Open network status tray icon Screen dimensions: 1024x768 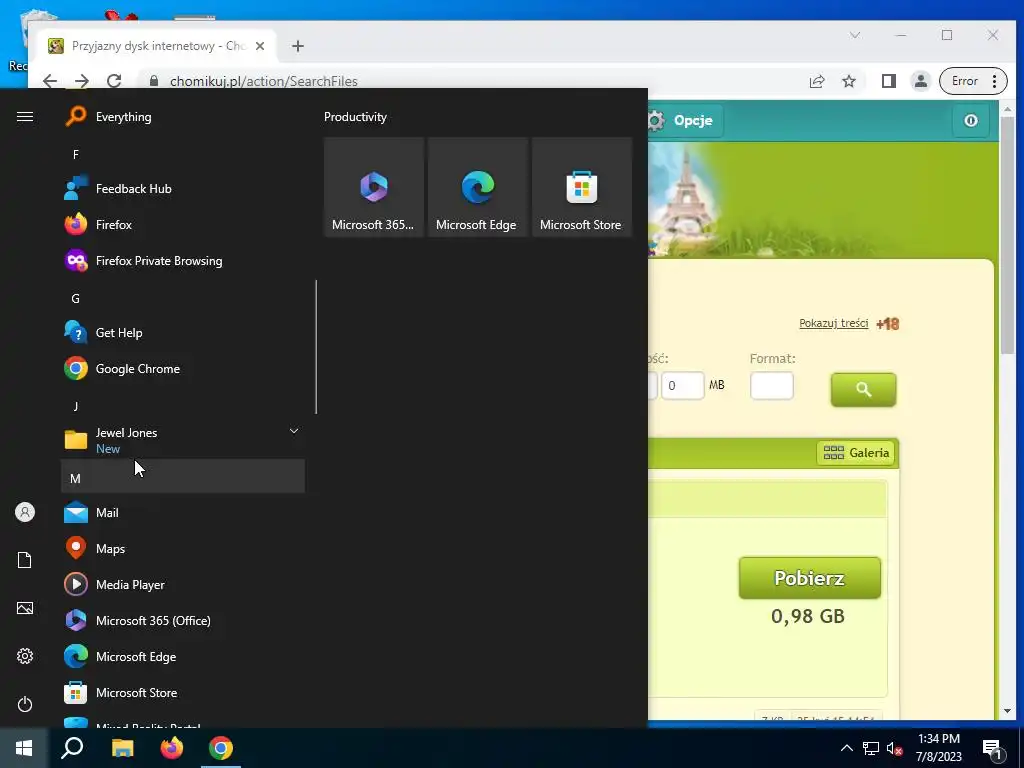coord(871,748)
